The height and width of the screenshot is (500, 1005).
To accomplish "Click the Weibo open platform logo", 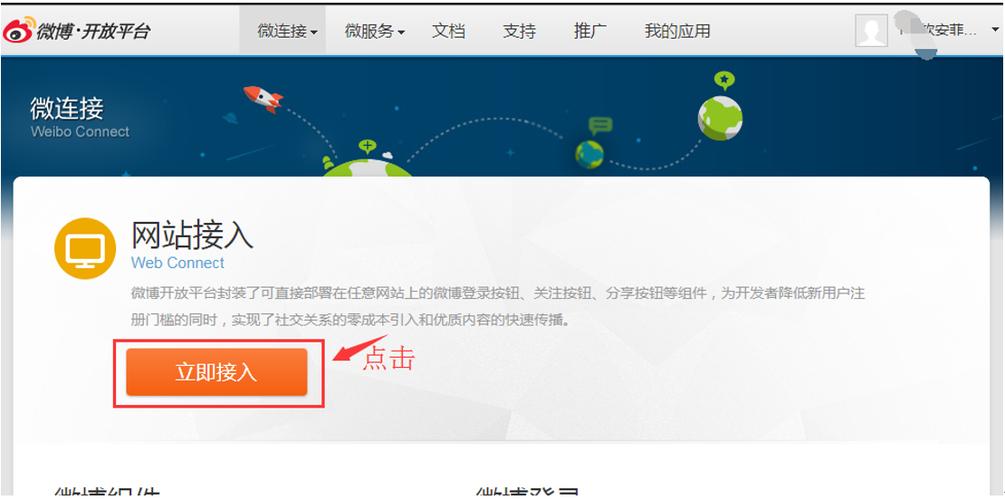I will 76,31.
